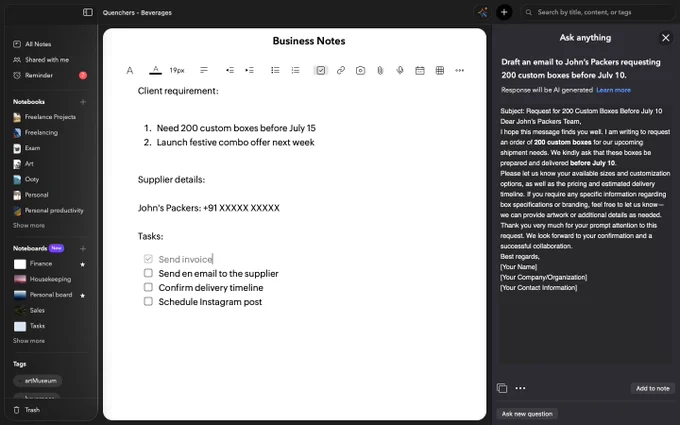Add a new notebook with plus

pos(83,102)
